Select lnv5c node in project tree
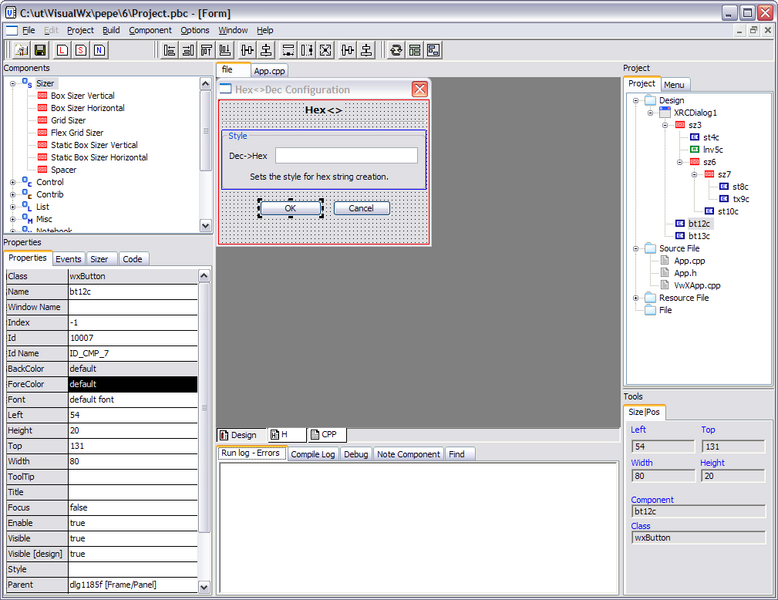The image size is (778, 600). pos(713,150)
